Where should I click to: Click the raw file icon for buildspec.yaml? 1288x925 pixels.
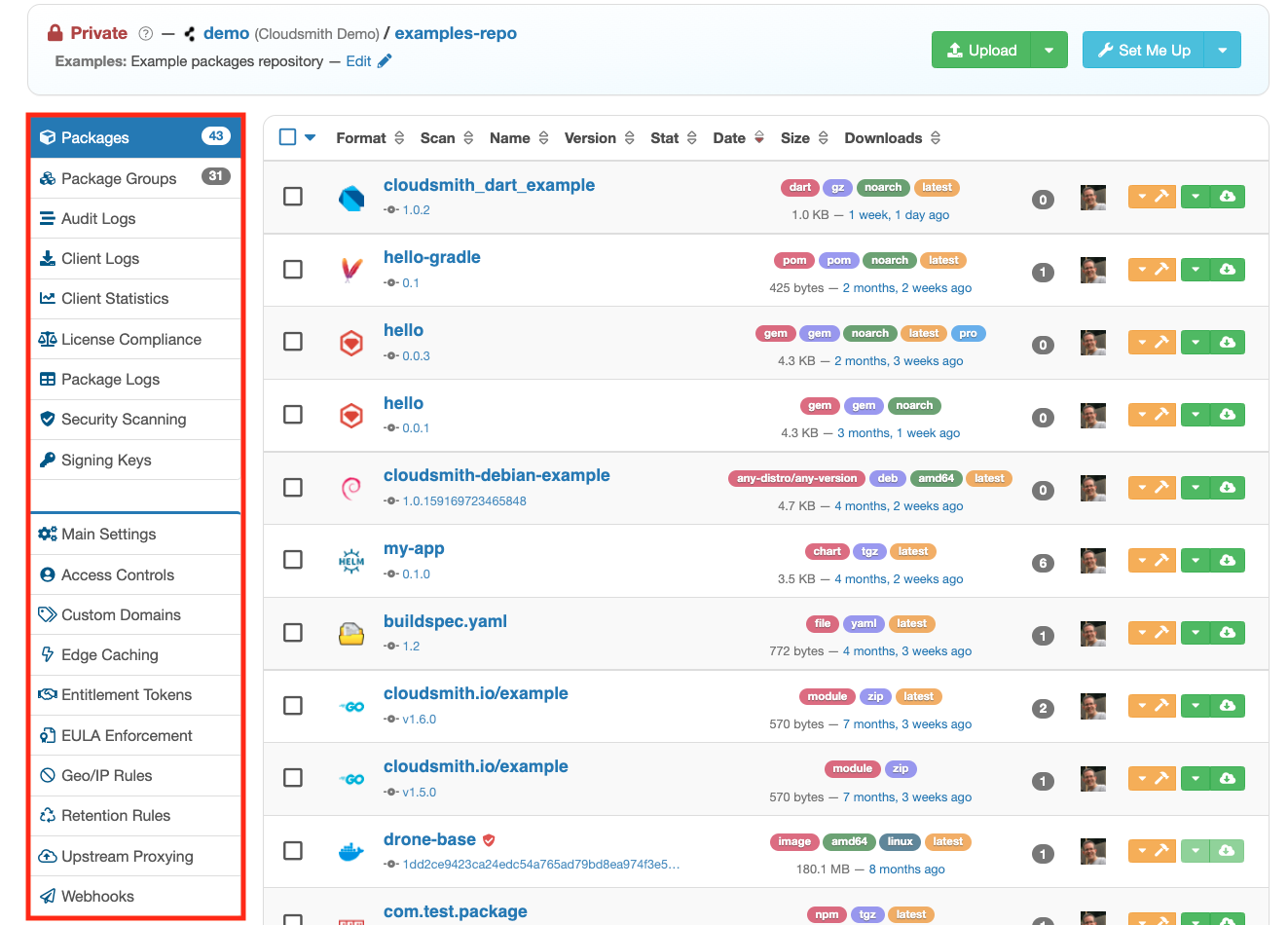tap(351, 634)
